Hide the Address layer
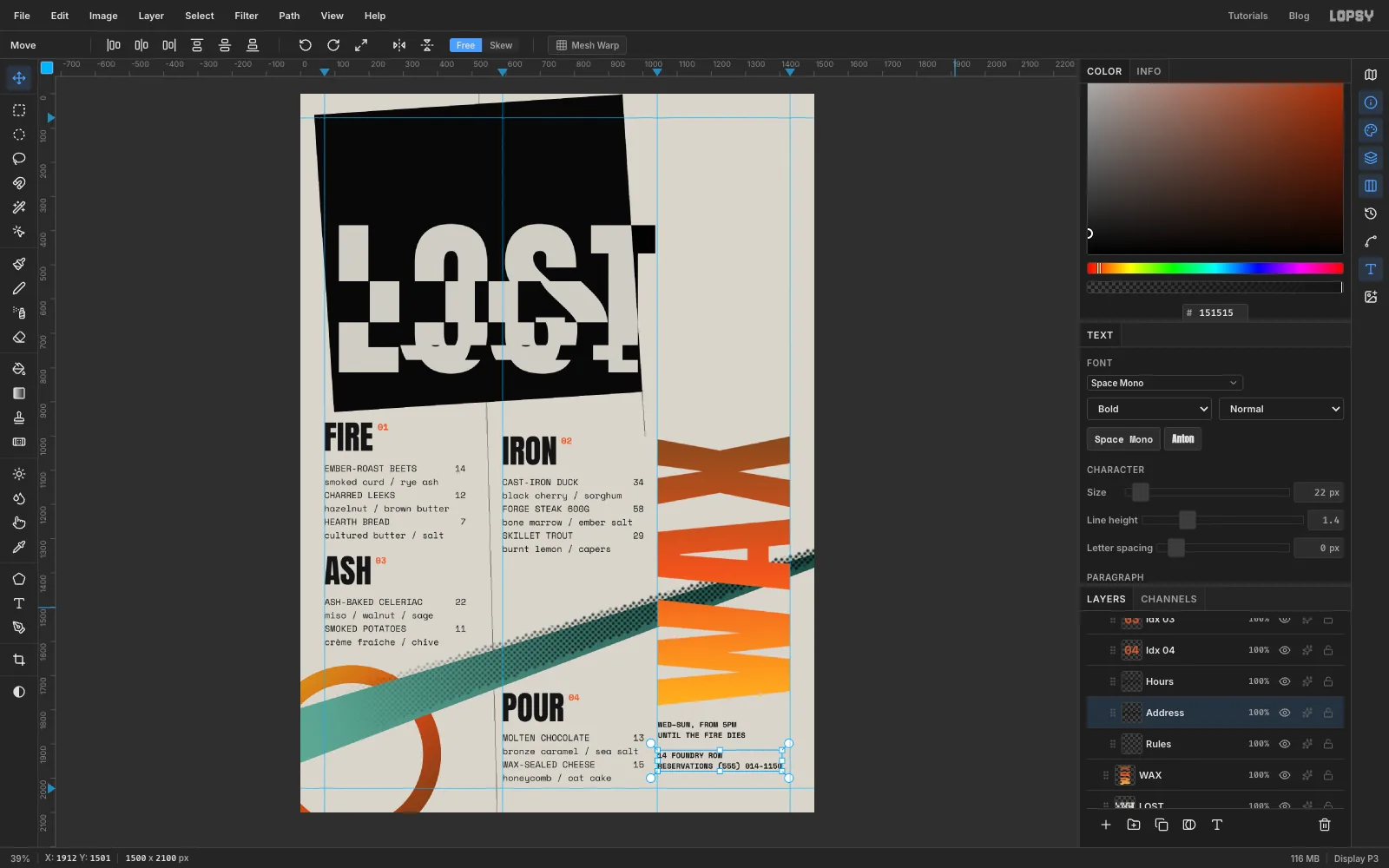 pyautogui.click(x=1285, y=713)
